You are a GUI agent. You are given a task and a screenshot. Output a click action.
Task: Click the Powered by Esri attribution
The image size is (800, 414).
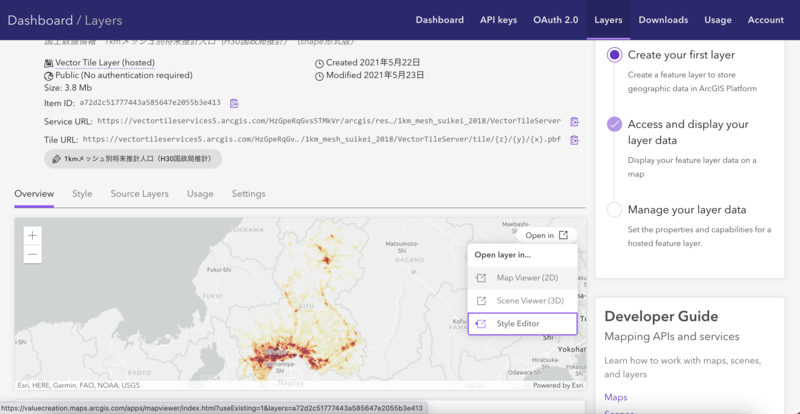[558, 385]
